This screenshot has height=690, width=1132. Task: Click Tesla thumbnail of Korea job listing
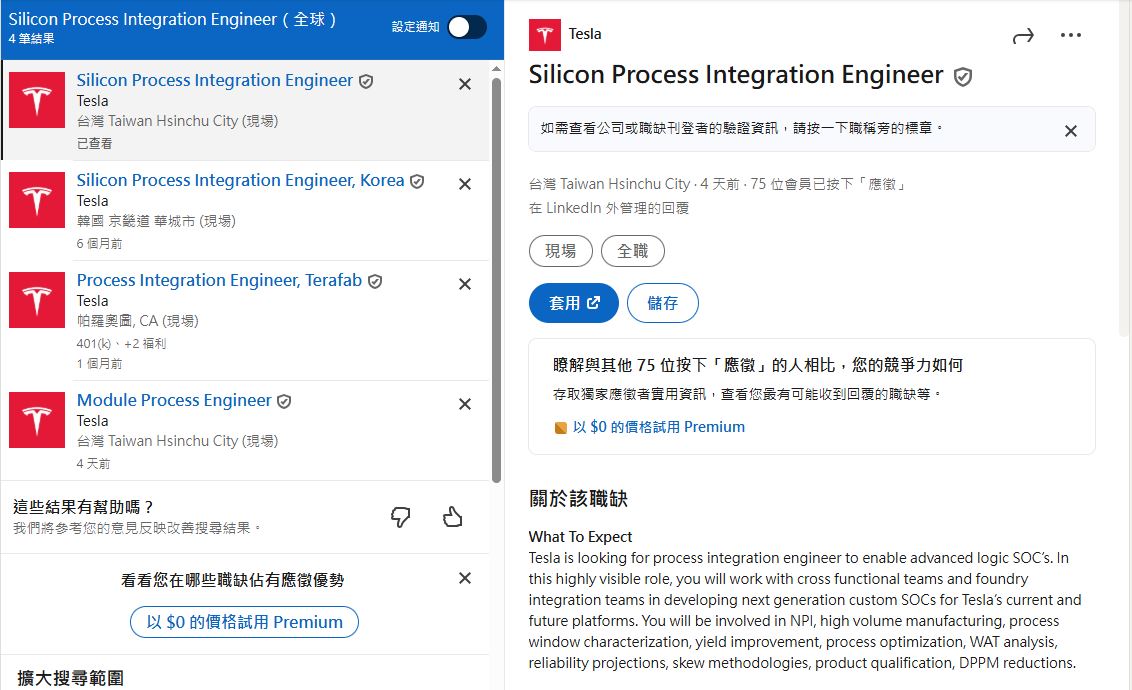click(x=37, y=200)
